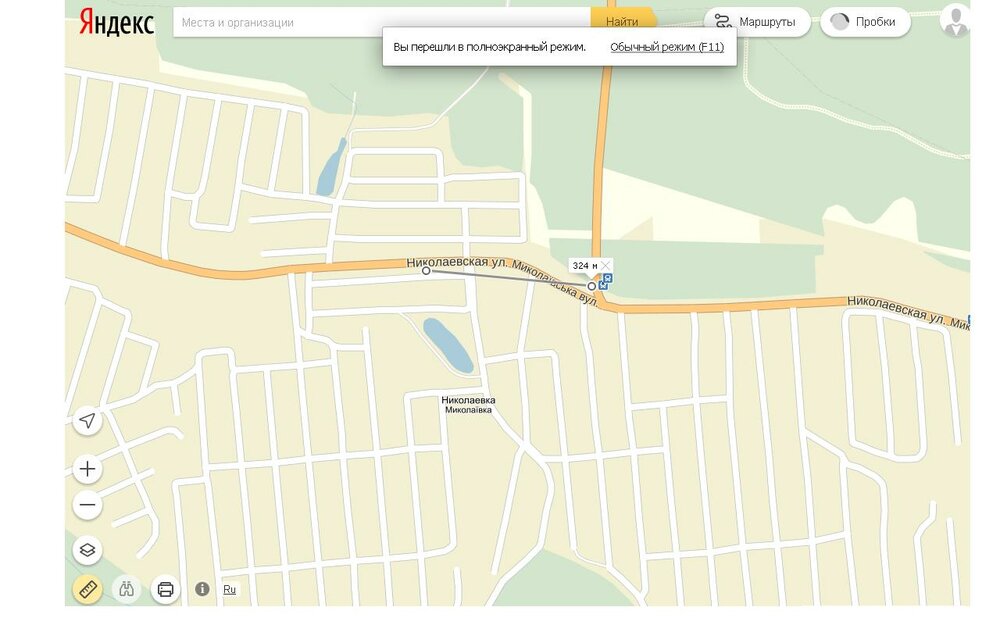Viewport: 1000px width, 625px height.
Task: Open the user profile avatar
Action: click(x=956, y=21)
